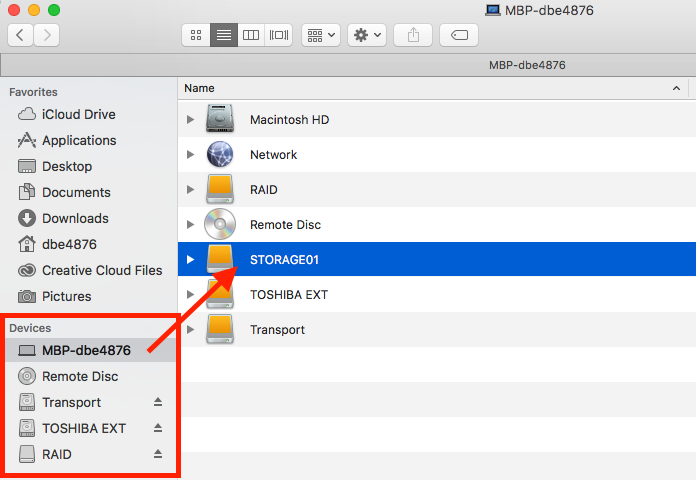696x480 pixels.
Task: Expand the Macintosh HD disclosure triangle
Action: pyautogui.click(x=190, y=119)
